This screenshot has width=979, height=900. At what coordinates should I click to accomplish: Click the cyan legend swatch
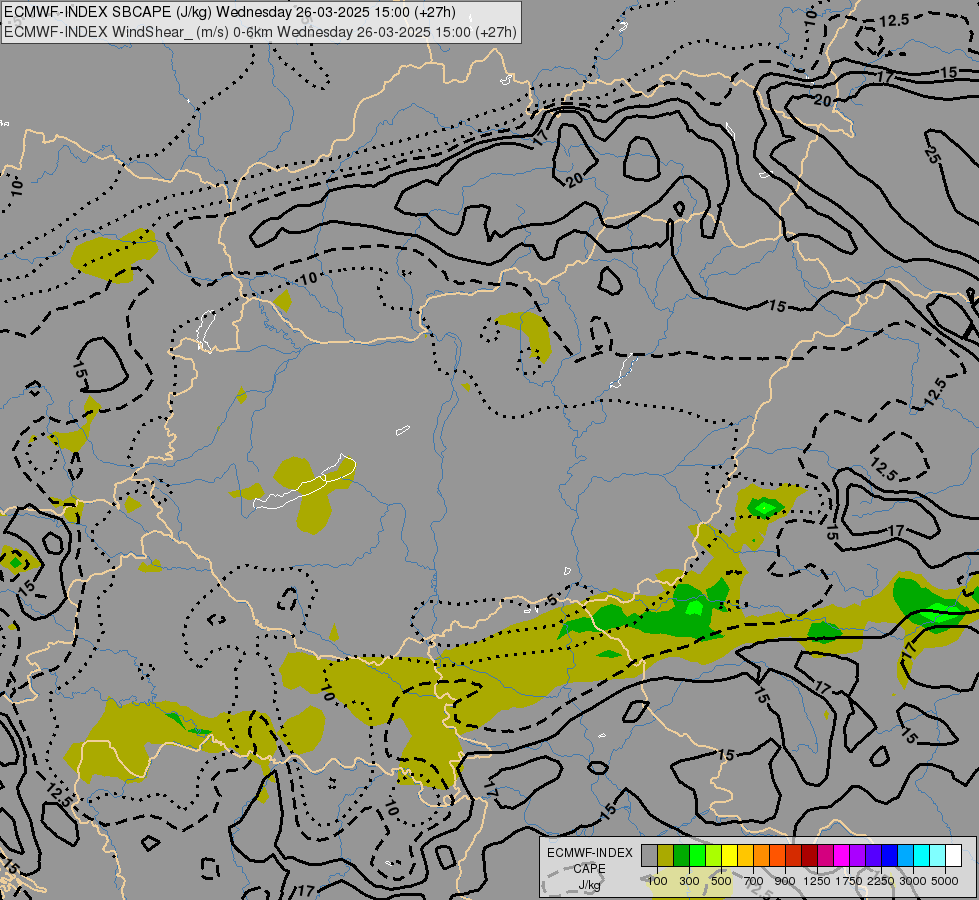(x=922, y=855)
